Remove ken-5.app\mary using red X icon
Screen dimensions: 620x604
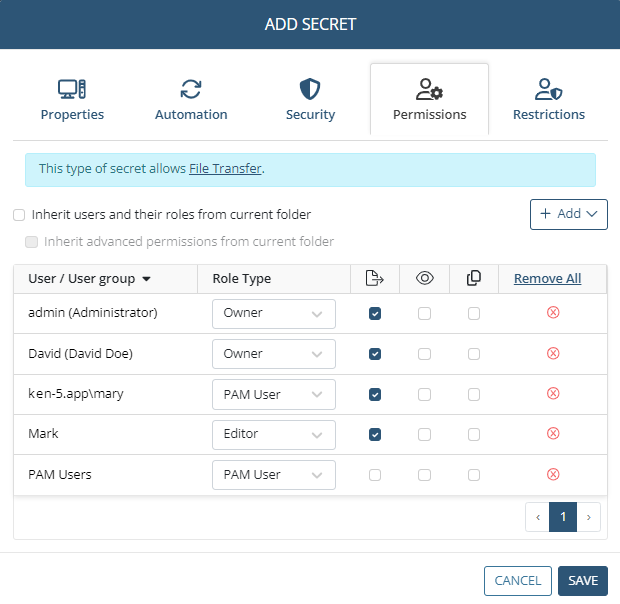[x=553, y=393]
